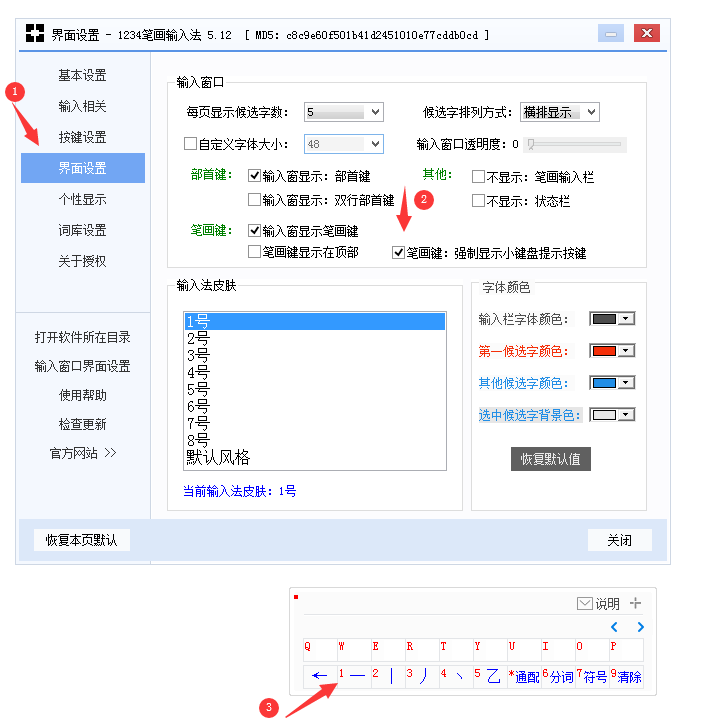Click the backspace left-arrow stroke key
The height and width of the screenshot is (728, 703).
point(320,676)
